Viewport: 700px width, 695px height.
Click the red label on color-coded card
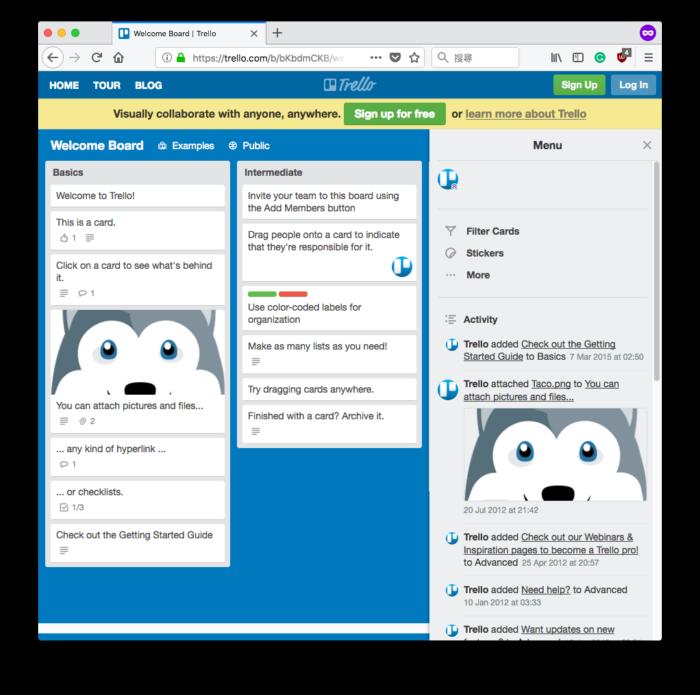[293, 294]
